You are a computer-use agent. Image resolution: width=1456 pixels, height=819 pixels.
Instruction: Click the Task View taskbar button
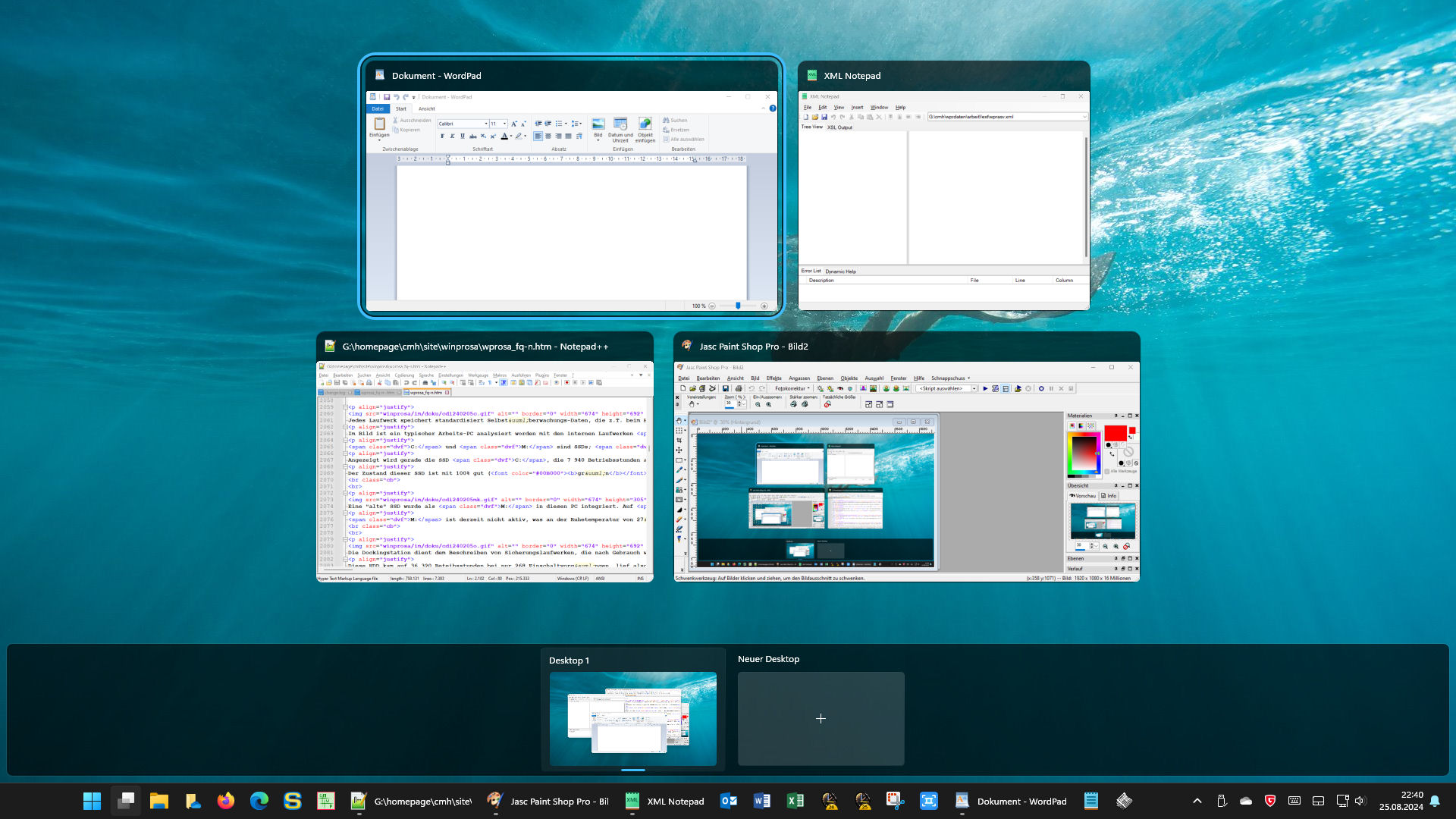coord(126,801)
